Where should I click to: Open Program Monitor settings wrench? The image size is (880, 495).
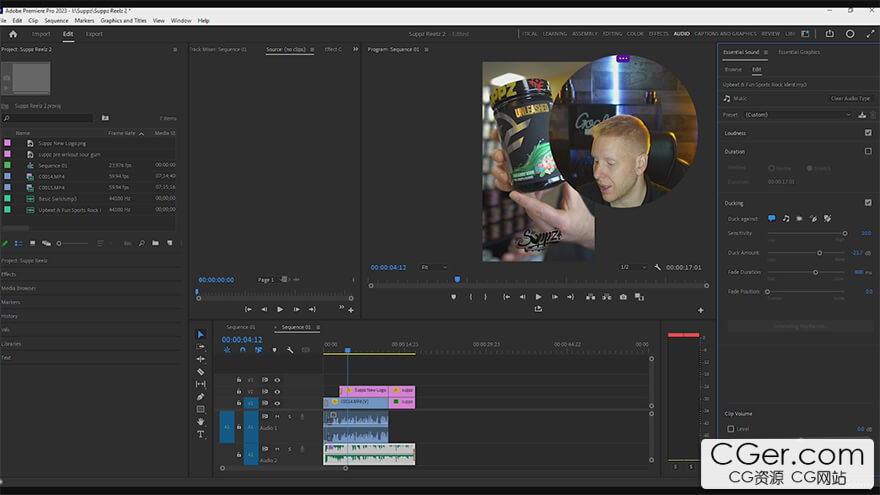point(658,267)
